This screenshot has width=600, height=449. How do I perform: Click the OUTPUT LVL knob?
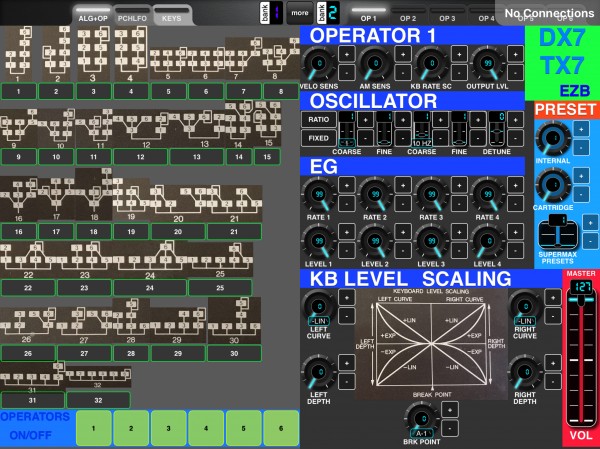tap(488, 64)
